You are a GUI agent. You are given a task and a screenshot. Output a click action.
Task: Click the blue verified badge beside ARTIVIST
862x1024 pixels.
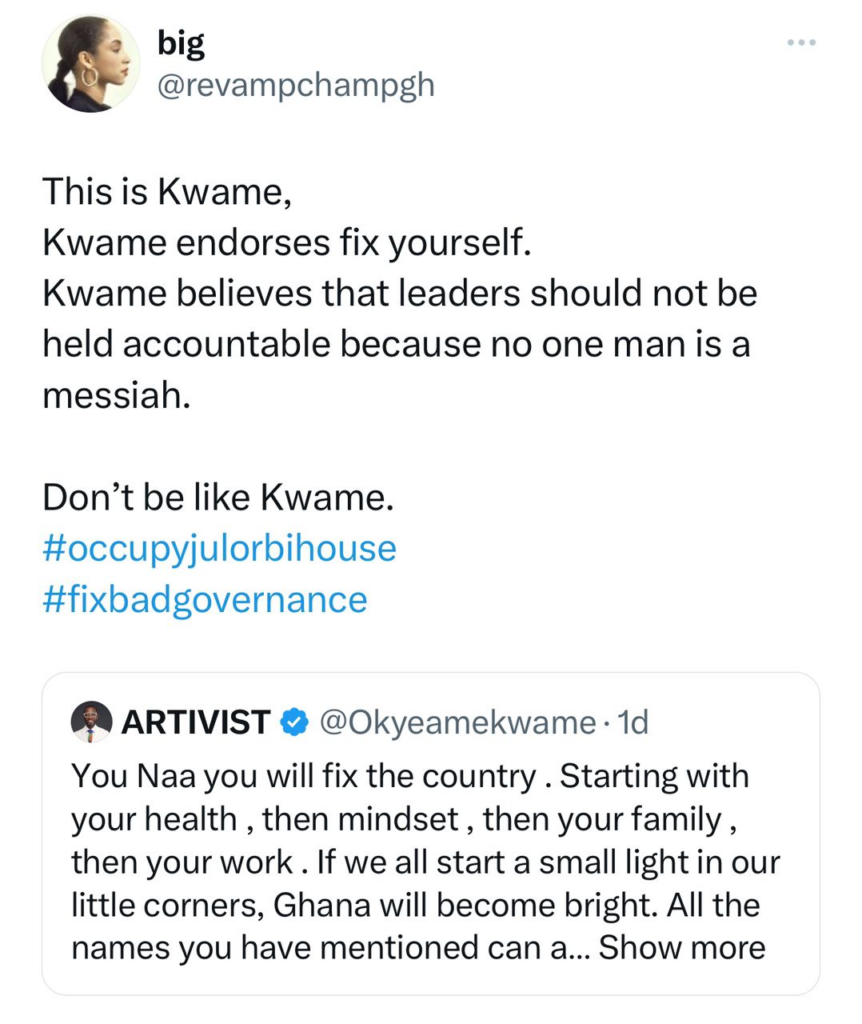[293, 721]
